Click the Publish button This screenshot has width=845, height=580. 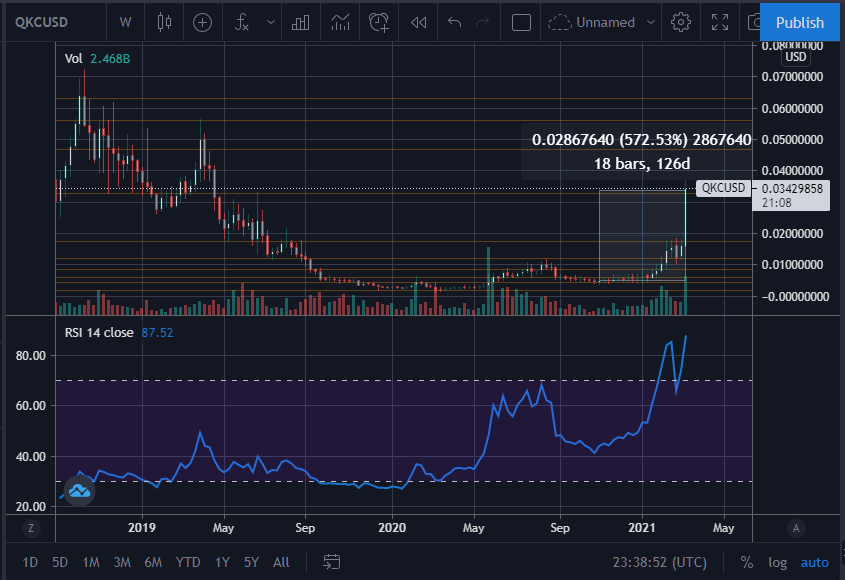click(800, 23)
